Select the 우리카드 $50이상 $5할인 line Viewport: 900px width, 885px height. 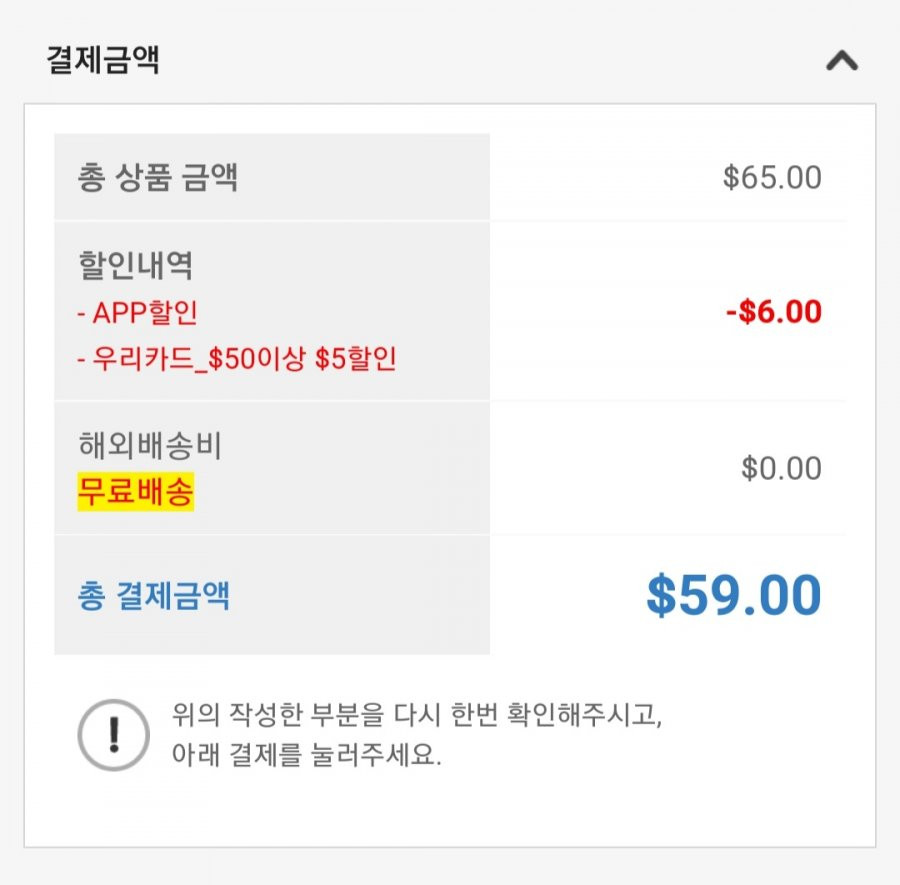click(x=236, y=359)
